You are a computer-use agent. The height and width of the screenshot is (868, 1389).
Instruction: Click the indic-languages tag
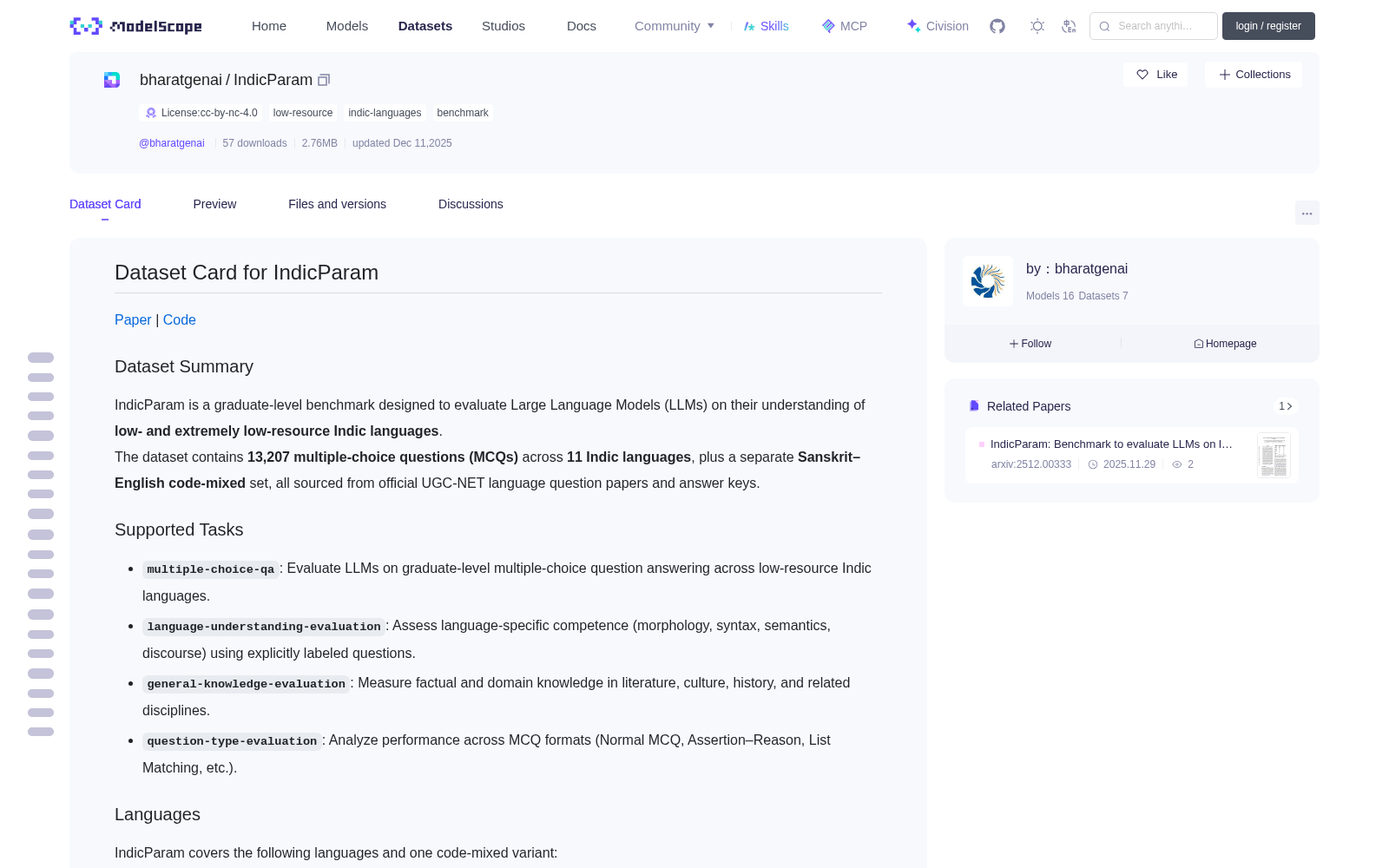[385, 113]
